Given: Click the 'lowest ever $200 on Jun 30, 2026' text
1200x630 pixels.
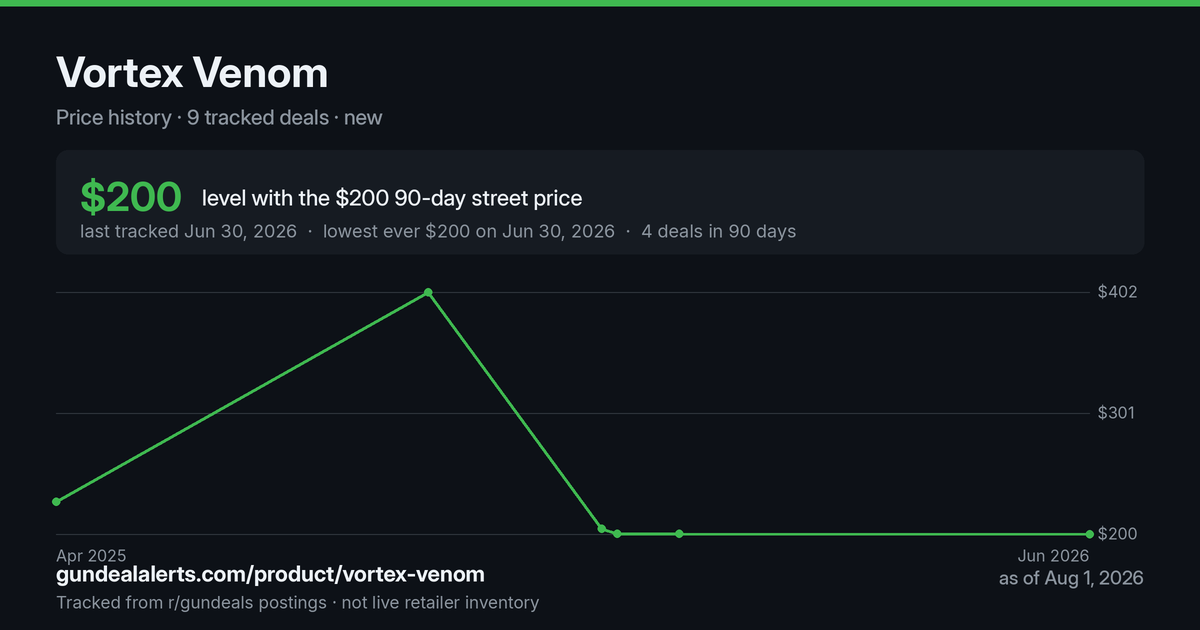Looking at the screenshot, I should [468, 231].
